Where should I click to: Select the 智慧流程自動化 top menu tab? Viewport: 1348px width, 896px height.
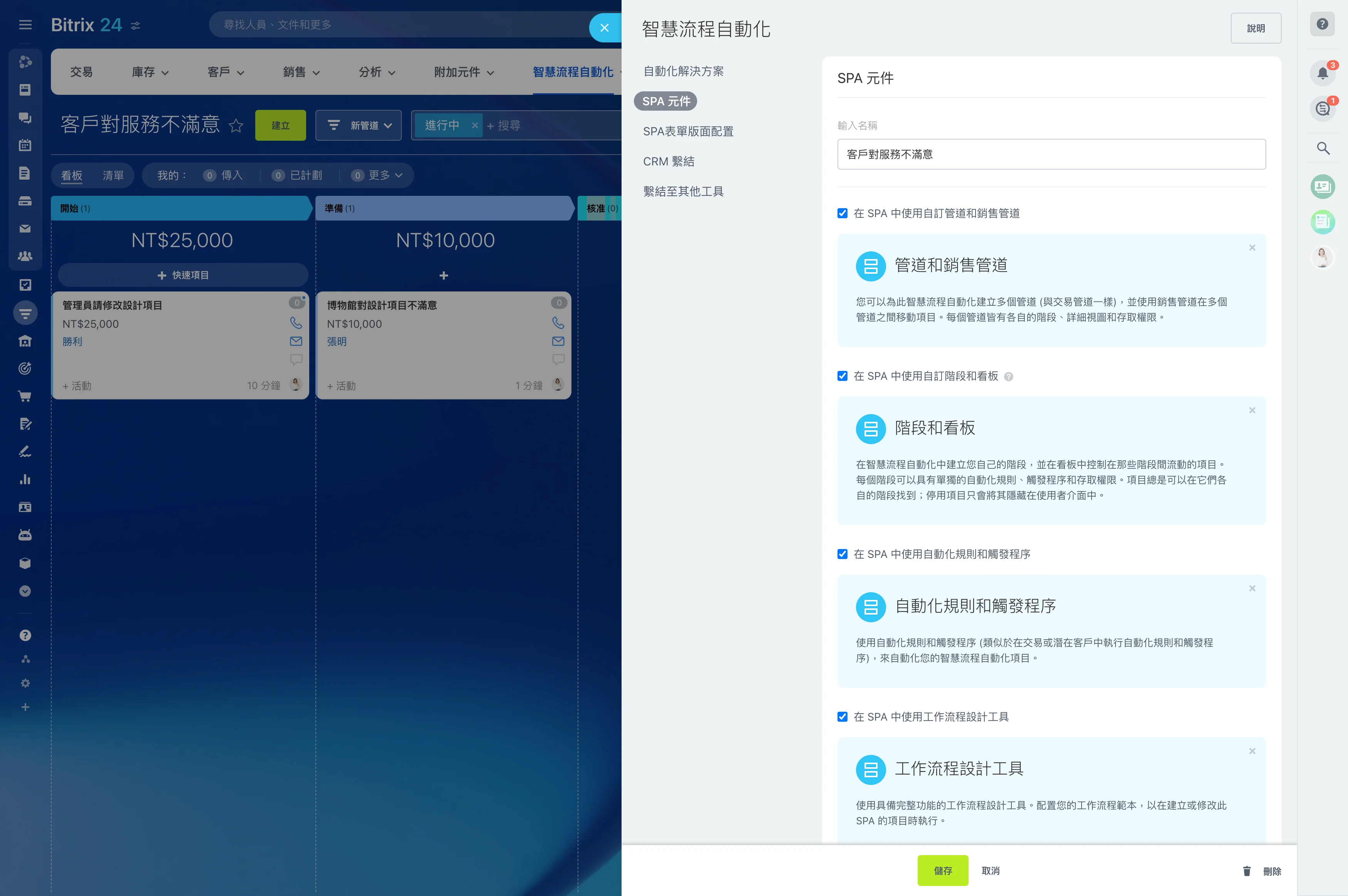573,72
